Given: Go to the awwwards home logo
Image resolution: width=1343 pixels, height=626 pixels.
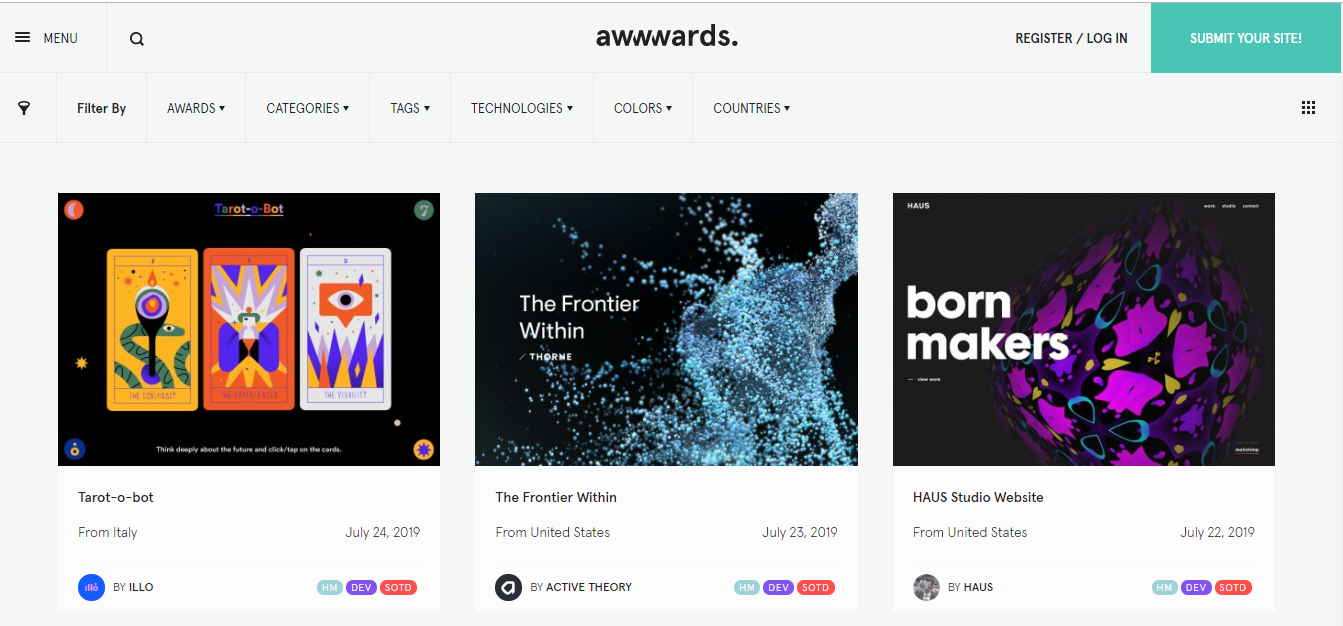Looking at the screenshot, I should coord(667,37).
